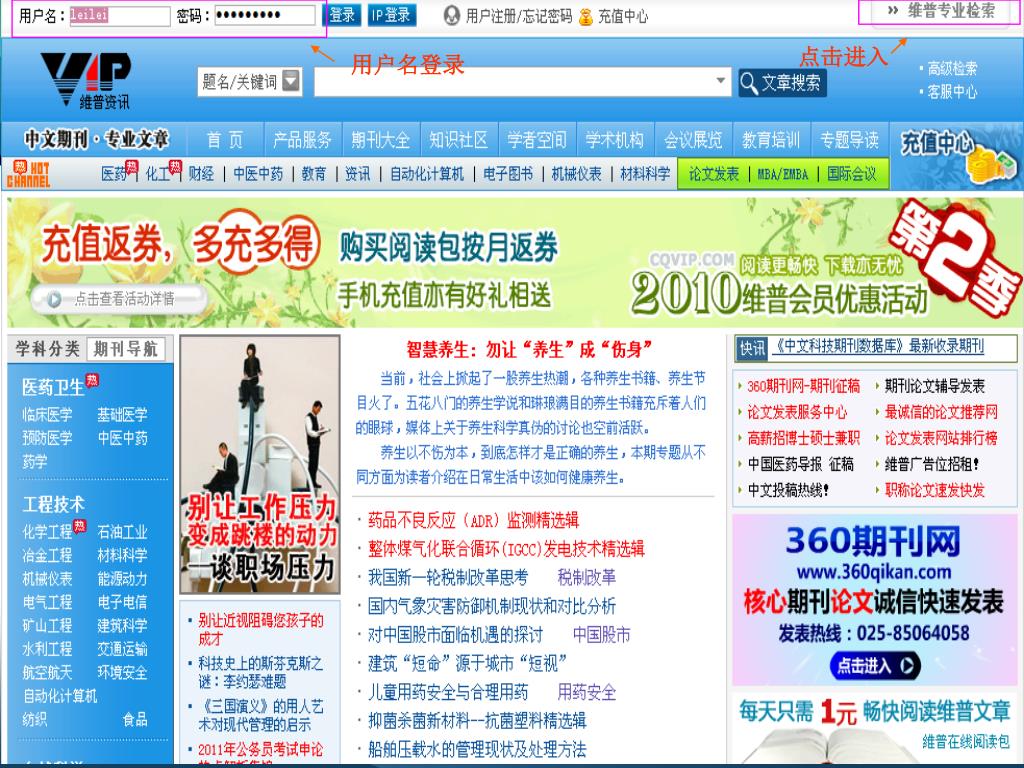
Task: Select 化工 in the hot channel bar
Action: click(157, 174)
